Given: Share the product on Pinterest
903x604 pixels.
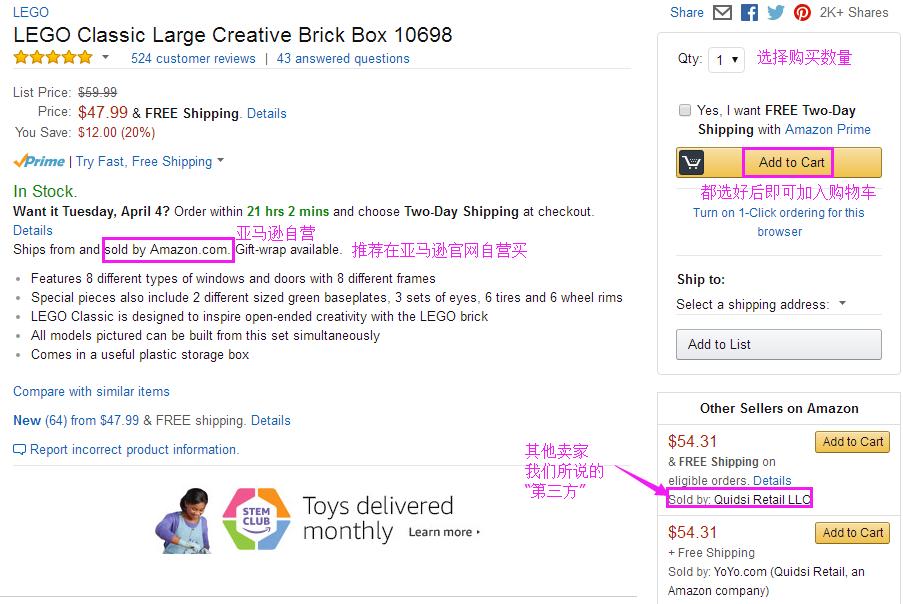Looking at the screenshot, I should 802,13.
